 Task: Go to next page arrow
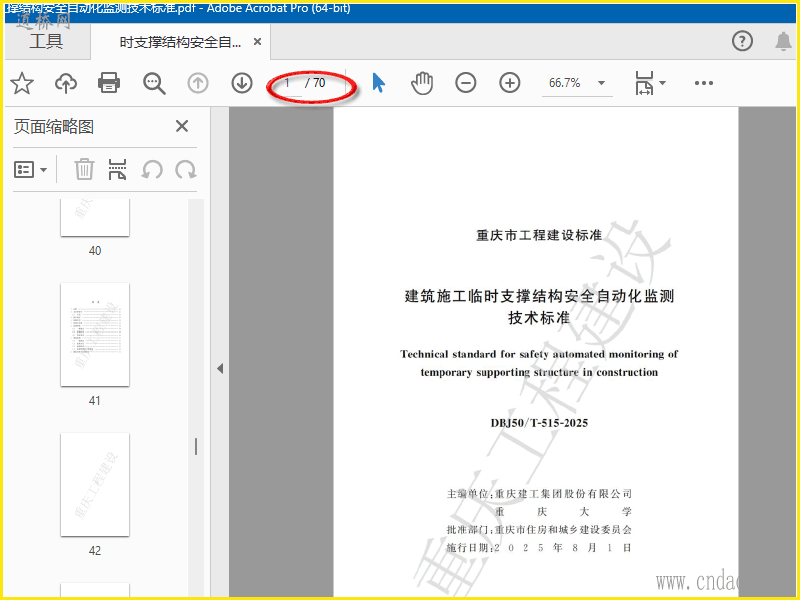242,83
